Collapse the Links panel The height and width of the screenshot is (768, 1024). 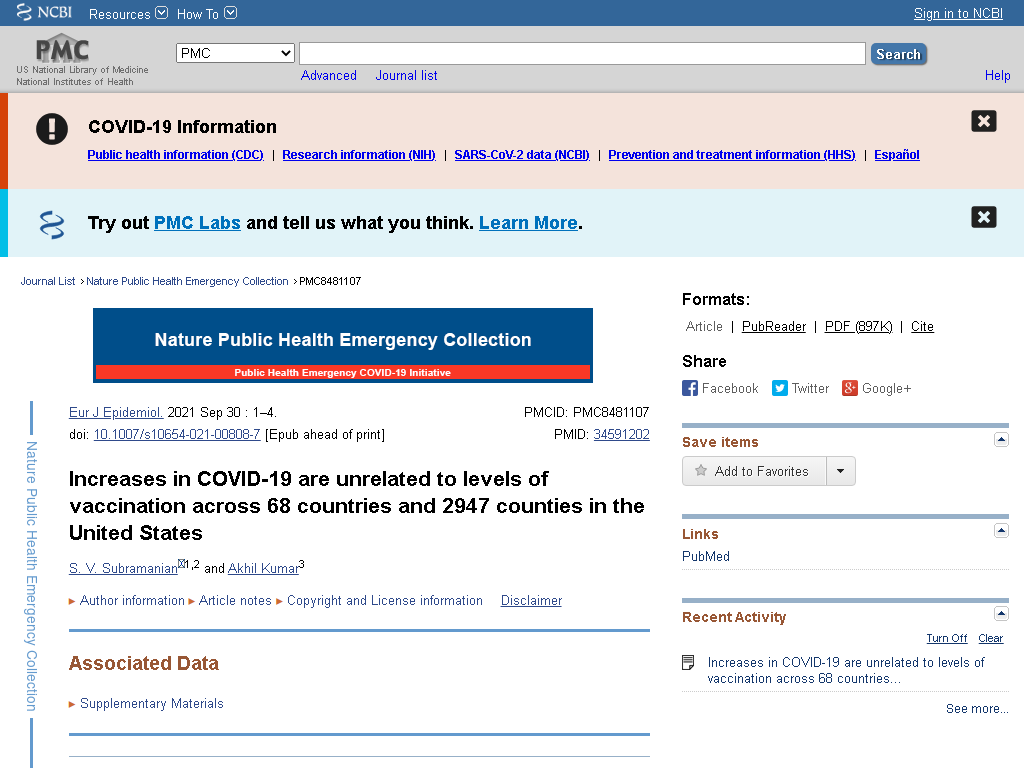(x=1001, y=531)
